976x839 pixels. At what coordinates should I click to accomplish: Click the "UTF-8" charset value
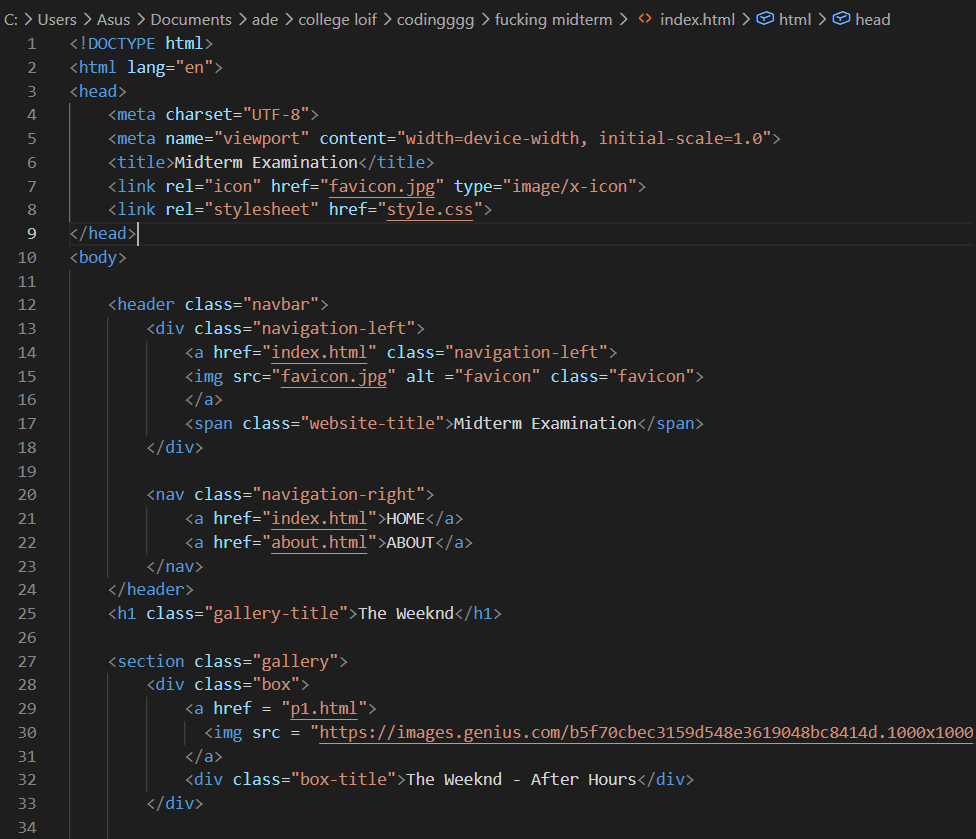tap(276, 115)
